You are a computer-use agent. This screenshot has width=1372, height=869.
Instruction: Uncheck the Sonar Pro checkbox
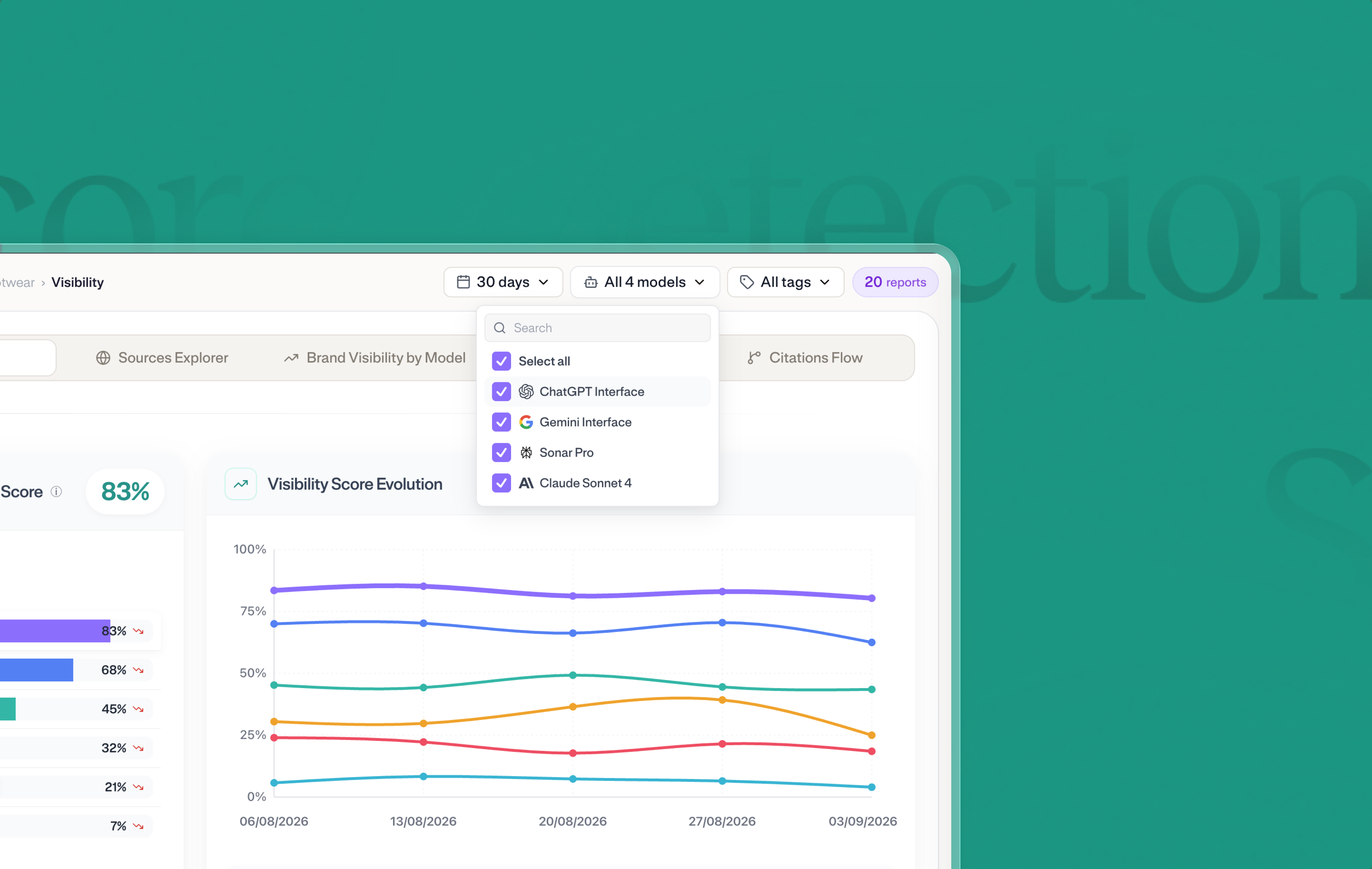[501, 453]
